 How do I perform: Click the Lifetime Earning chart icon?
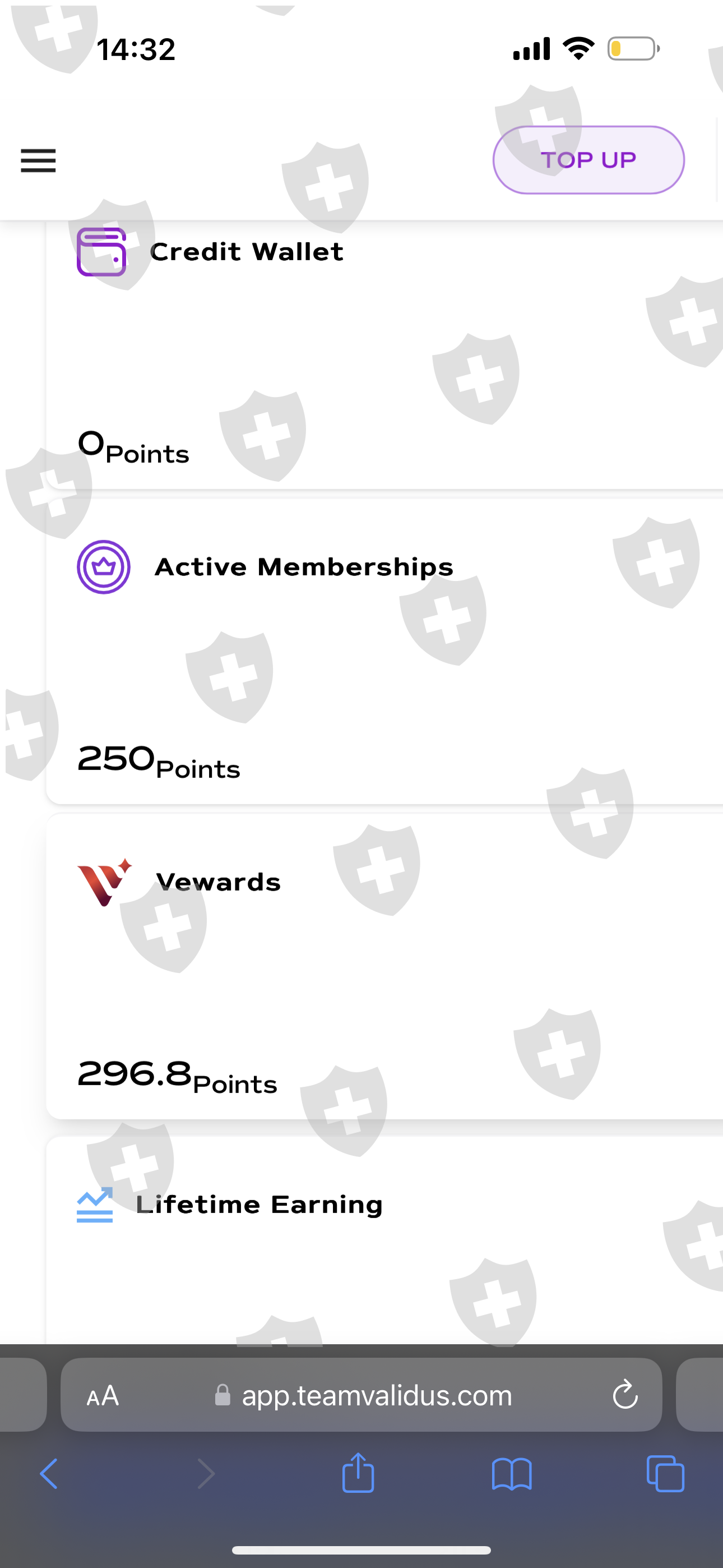(x=95, y=1205)
